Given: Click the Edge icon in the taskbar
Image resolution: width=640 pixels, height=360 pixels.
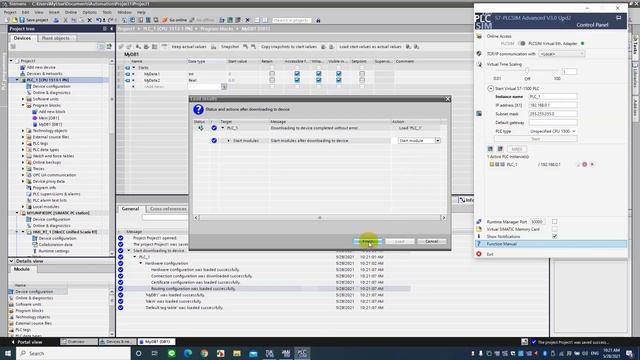Looking at the screenshot, I should [188, 353].
